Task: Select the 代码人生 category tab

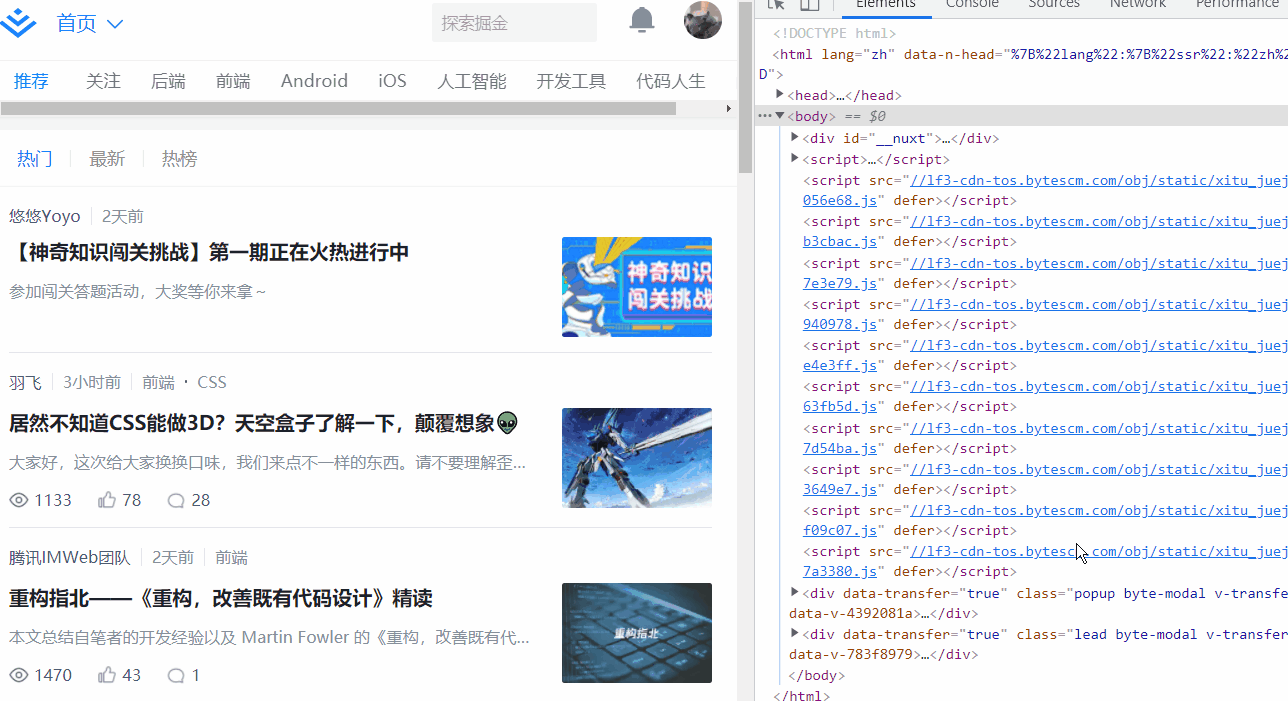Action: tap(671, 81)
